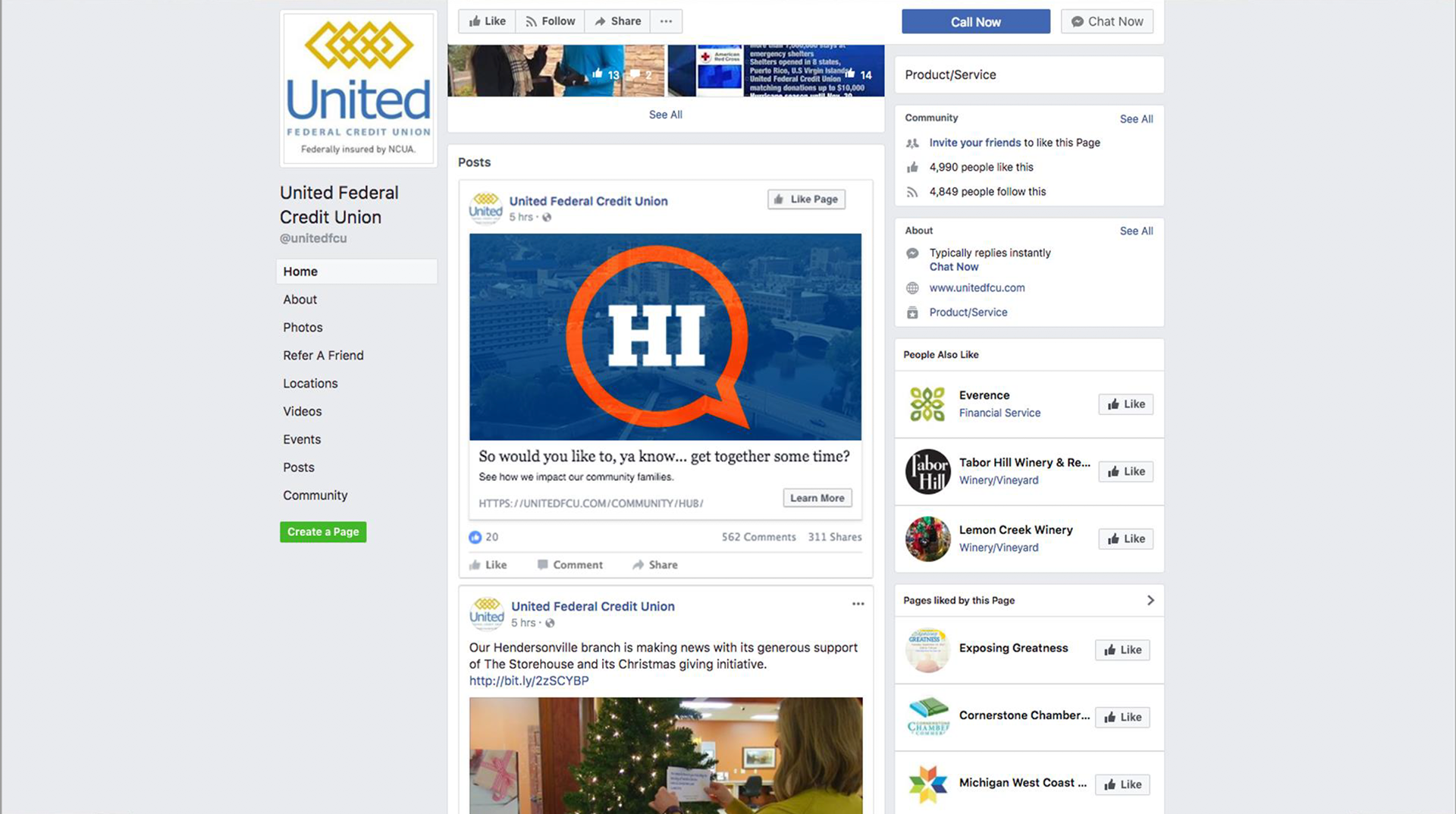The height and width of the screenshot is (814, 1456).
Task: Open www.unitedfcu.com website link
Action: 977,288
